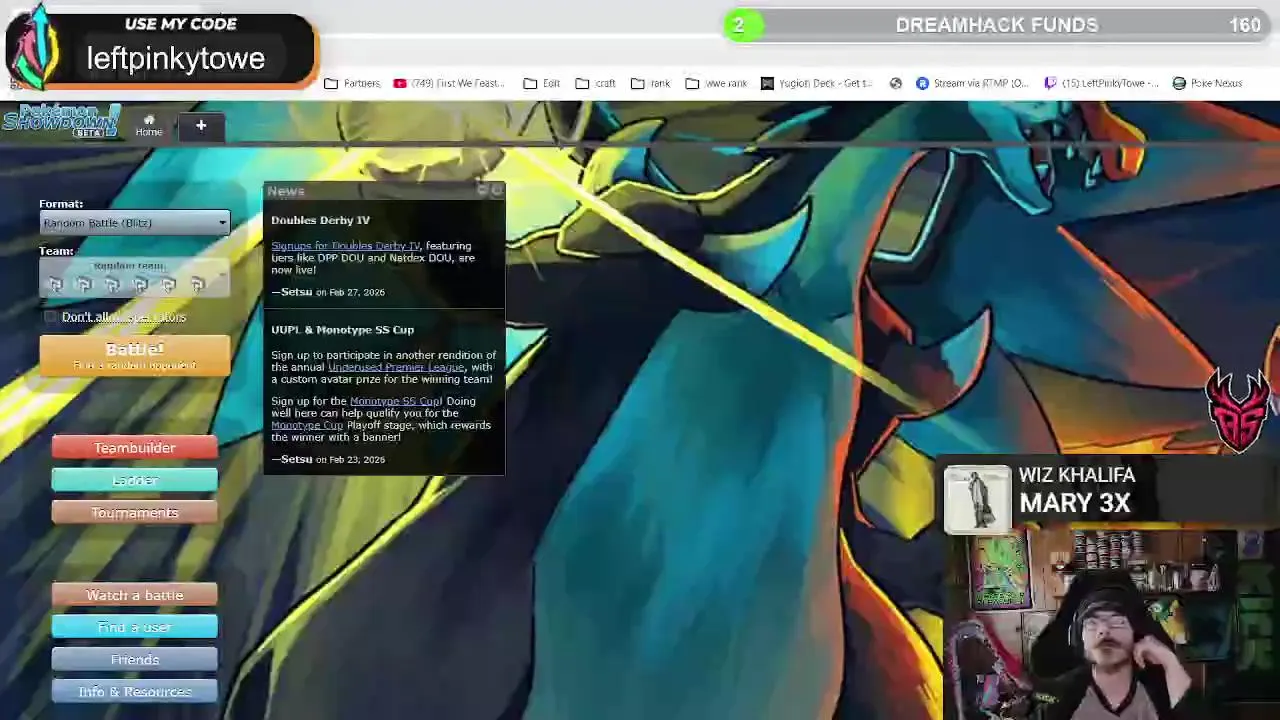Viewport: 1280px width, 720px height.
Task: Open the Teambuilder
Action: (x=135, y=448)
